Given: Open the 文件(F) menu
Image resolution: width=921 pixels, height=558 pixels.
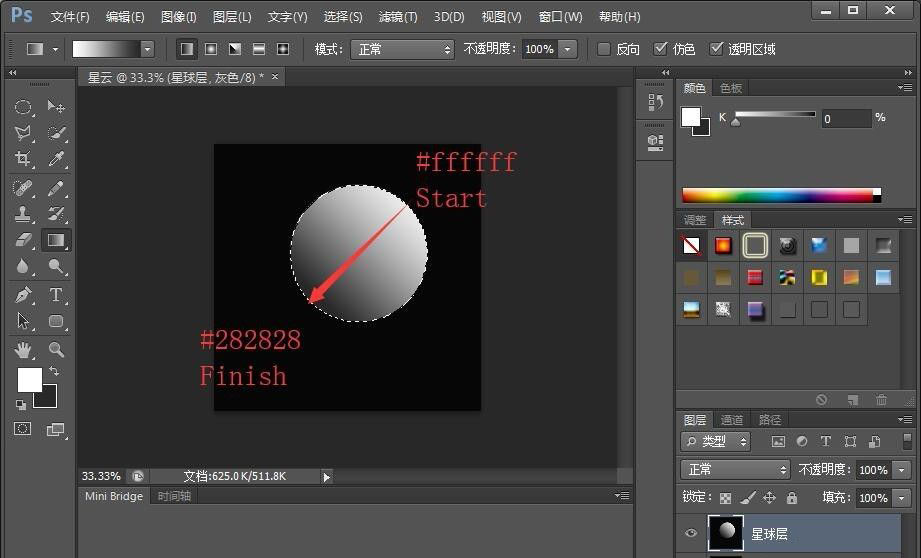Looking at the screenshot, I should tap(70, 17).
